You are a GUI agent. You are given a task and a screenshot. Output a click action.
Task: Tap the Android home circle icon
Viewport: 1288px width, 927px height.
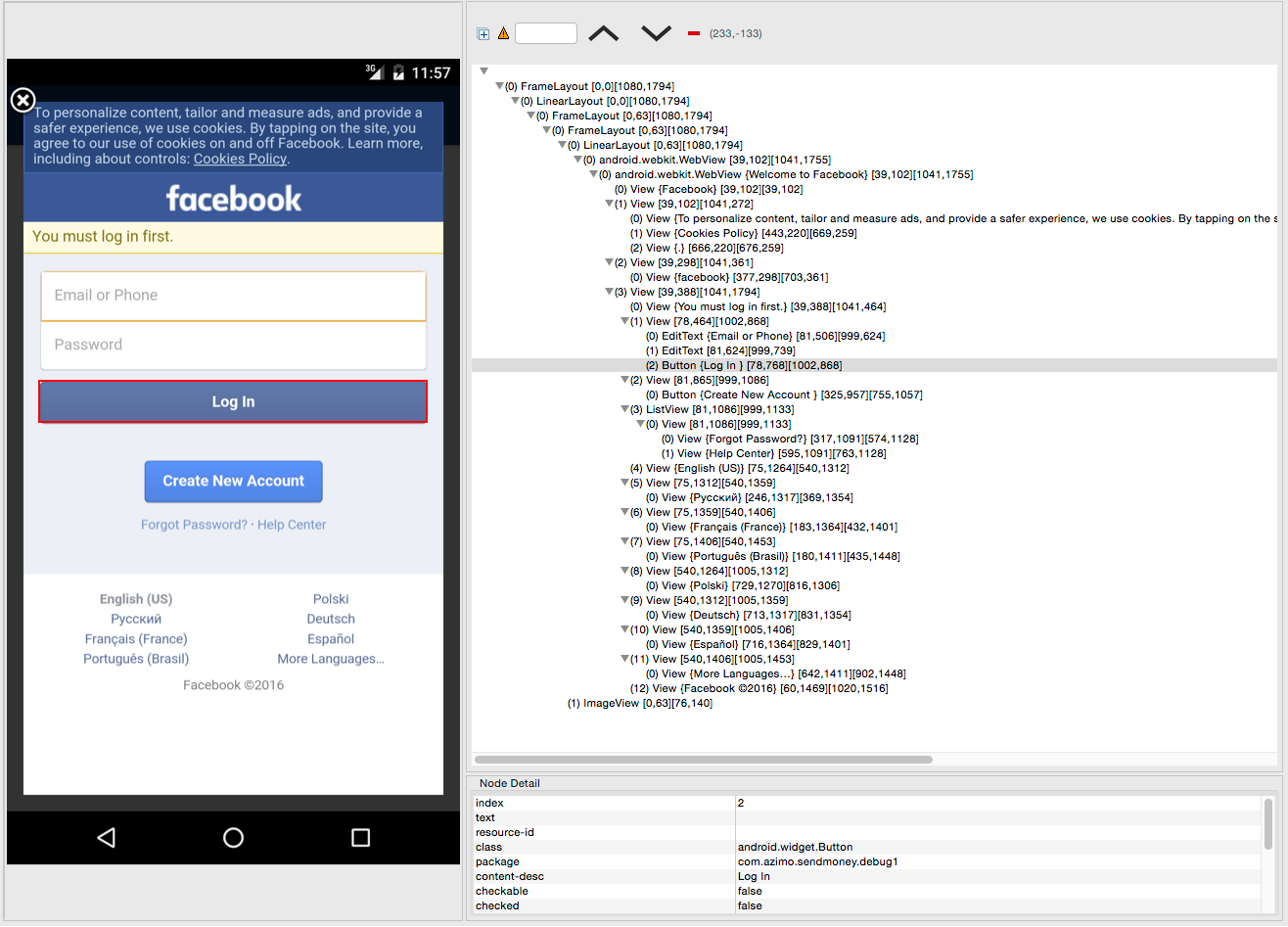click(x=233, y=837)
